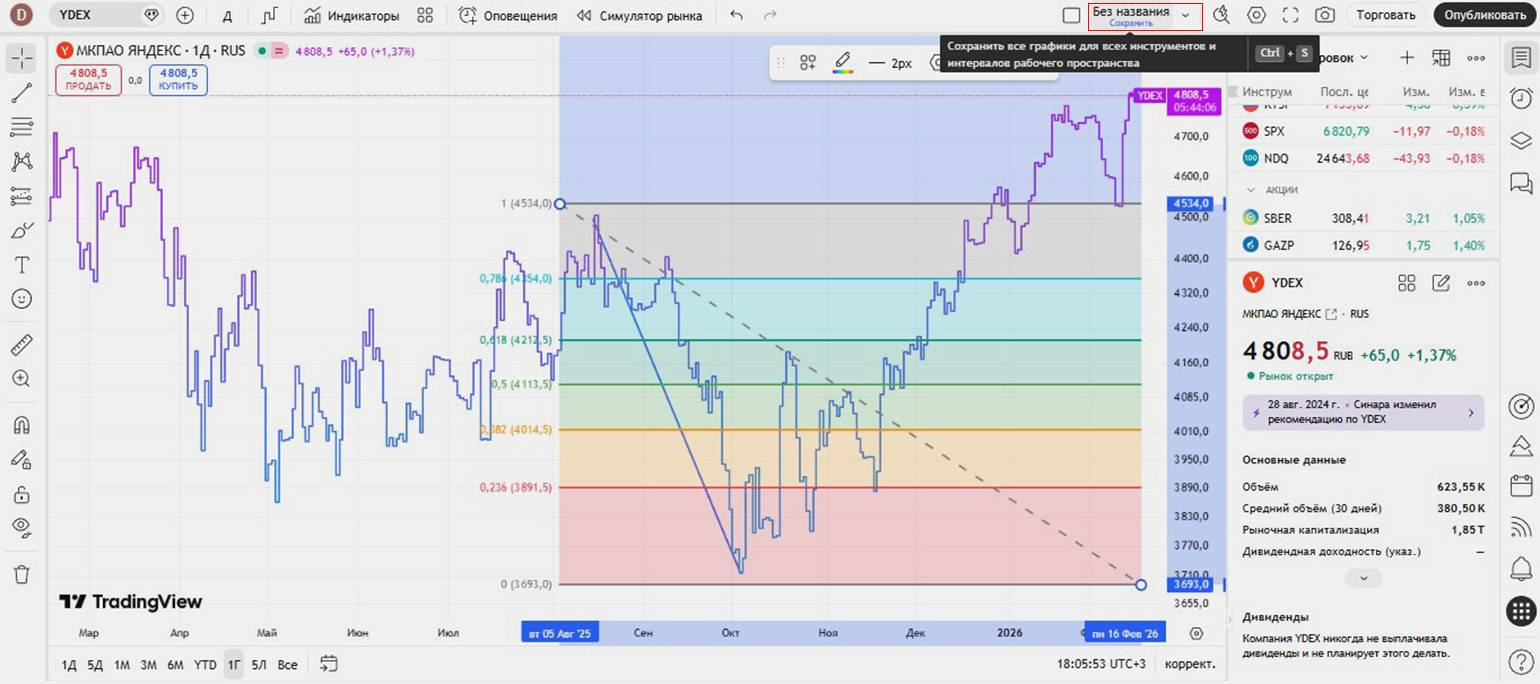This screenshot has height=684, width=1540.
Task: Open the alerts alarm clock panel
Action: pyautogui.click(x=1521, y=98)
